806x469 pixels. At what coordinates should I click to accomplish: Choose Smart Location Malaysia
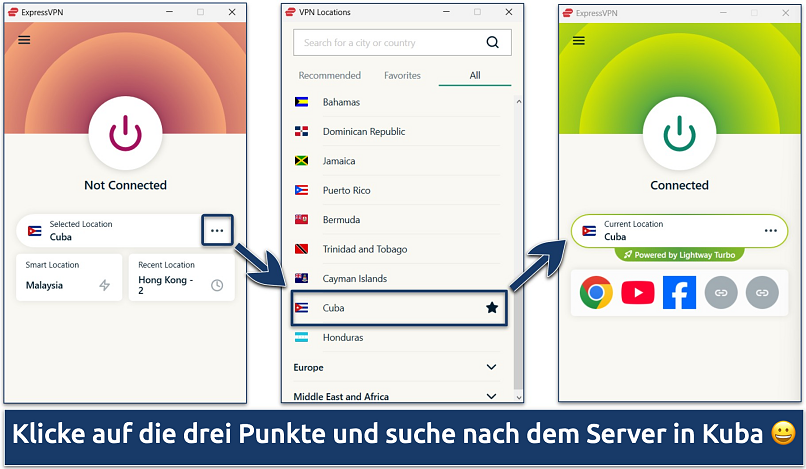69,277
